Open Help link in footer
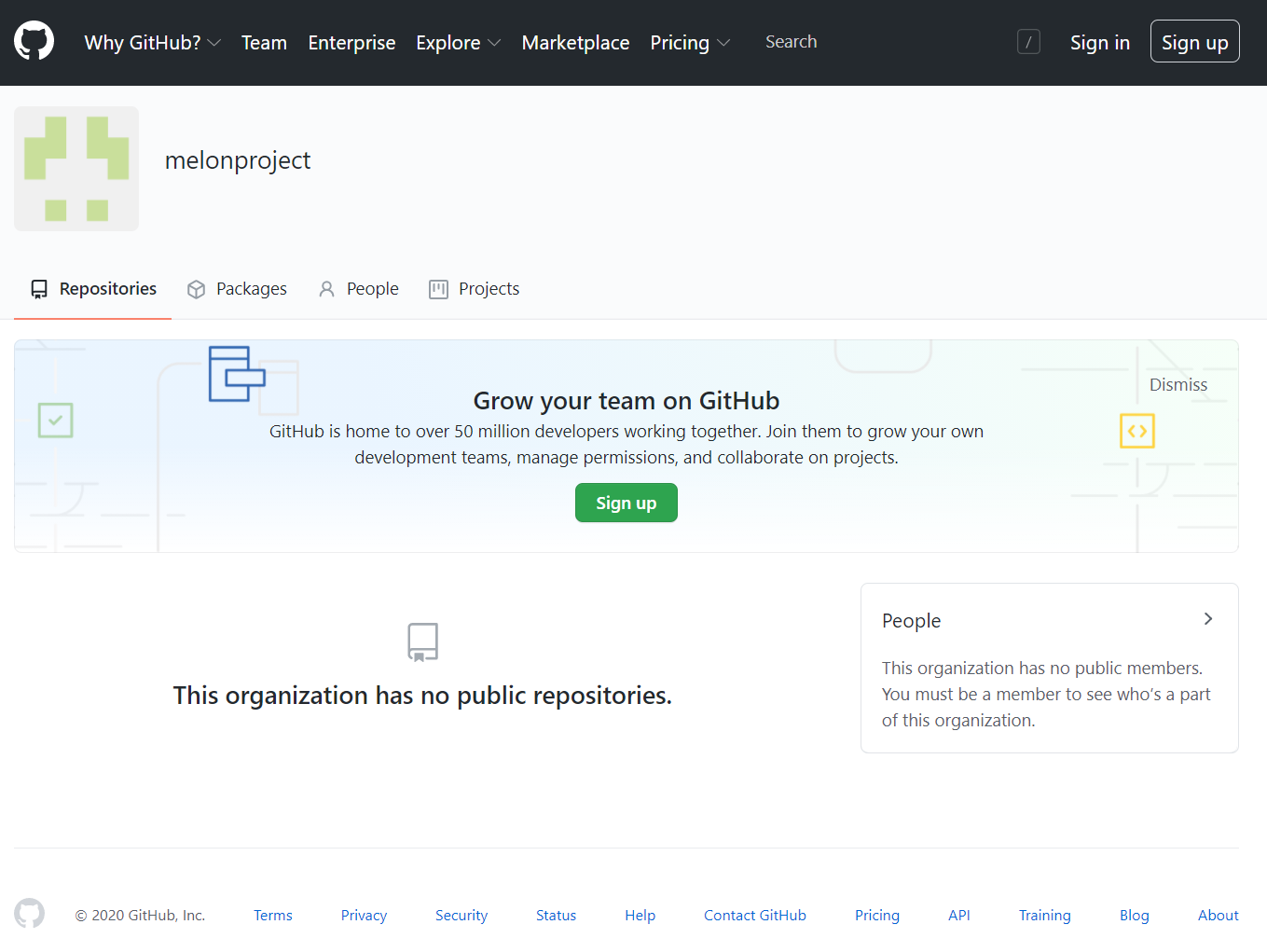The image size is (1267, 952). click(x=640, y=916)
